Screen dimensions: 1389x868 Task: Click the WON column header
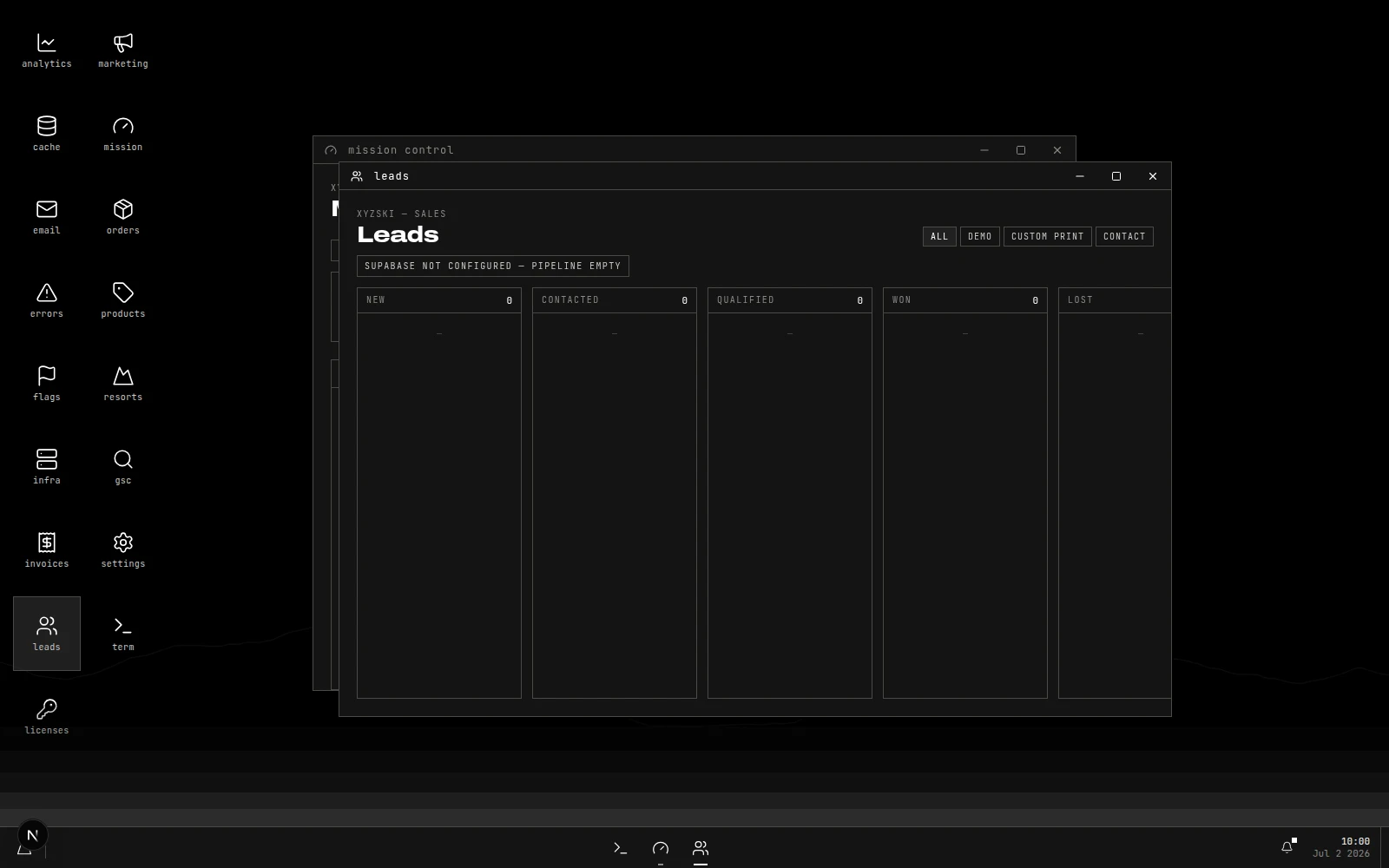pyautogui.click(x=965, y=300)
